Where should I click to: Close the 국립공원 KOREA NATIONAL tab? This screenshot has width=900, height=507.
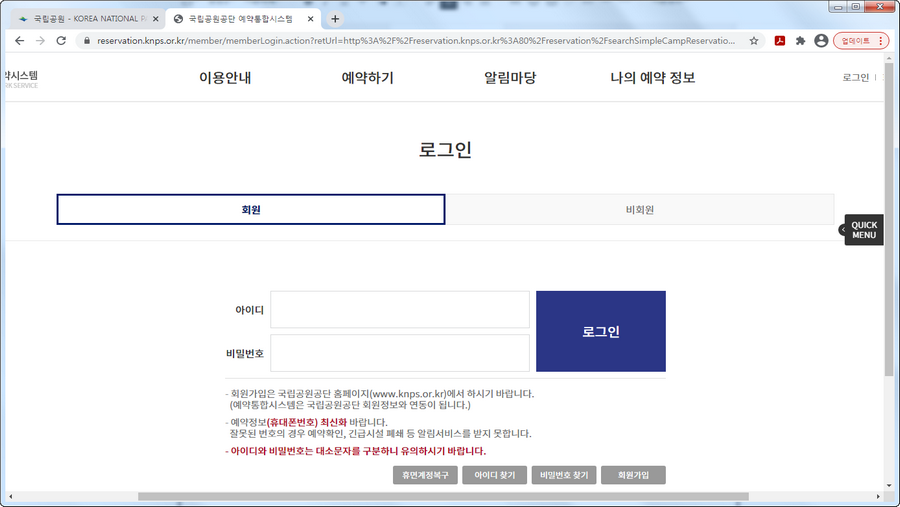click(x=156, y=19)
